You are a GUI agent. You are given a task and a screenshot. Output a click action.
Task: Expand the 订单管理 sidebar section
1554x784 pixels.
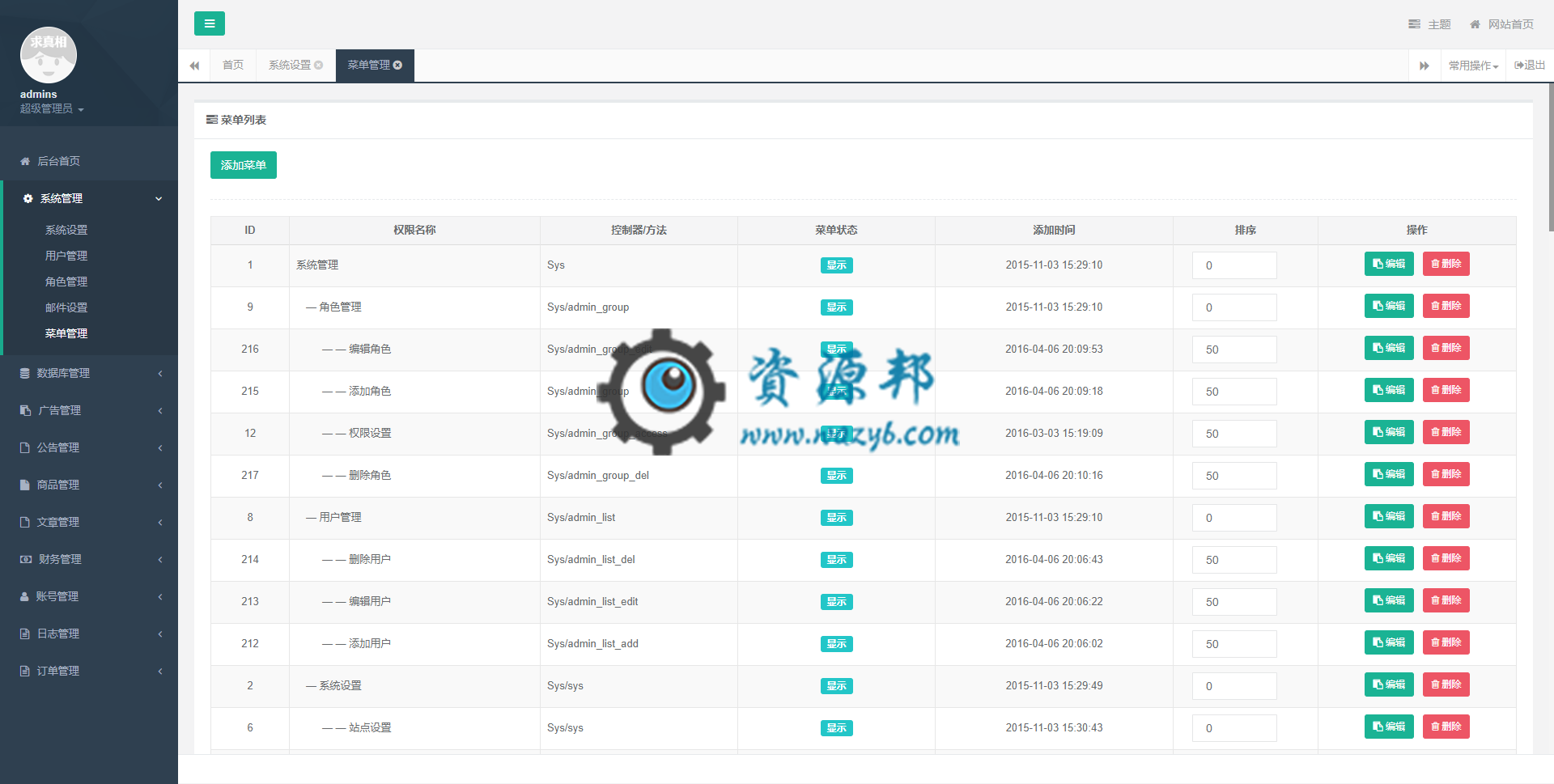[x=89, y=671]
